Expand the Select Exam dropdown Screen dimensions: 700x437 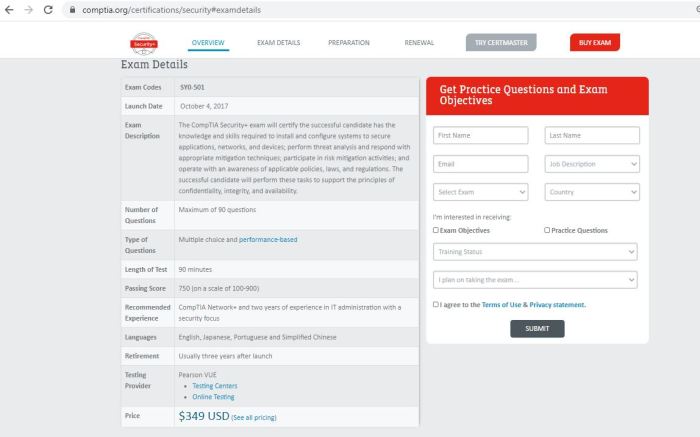(481, 191)
